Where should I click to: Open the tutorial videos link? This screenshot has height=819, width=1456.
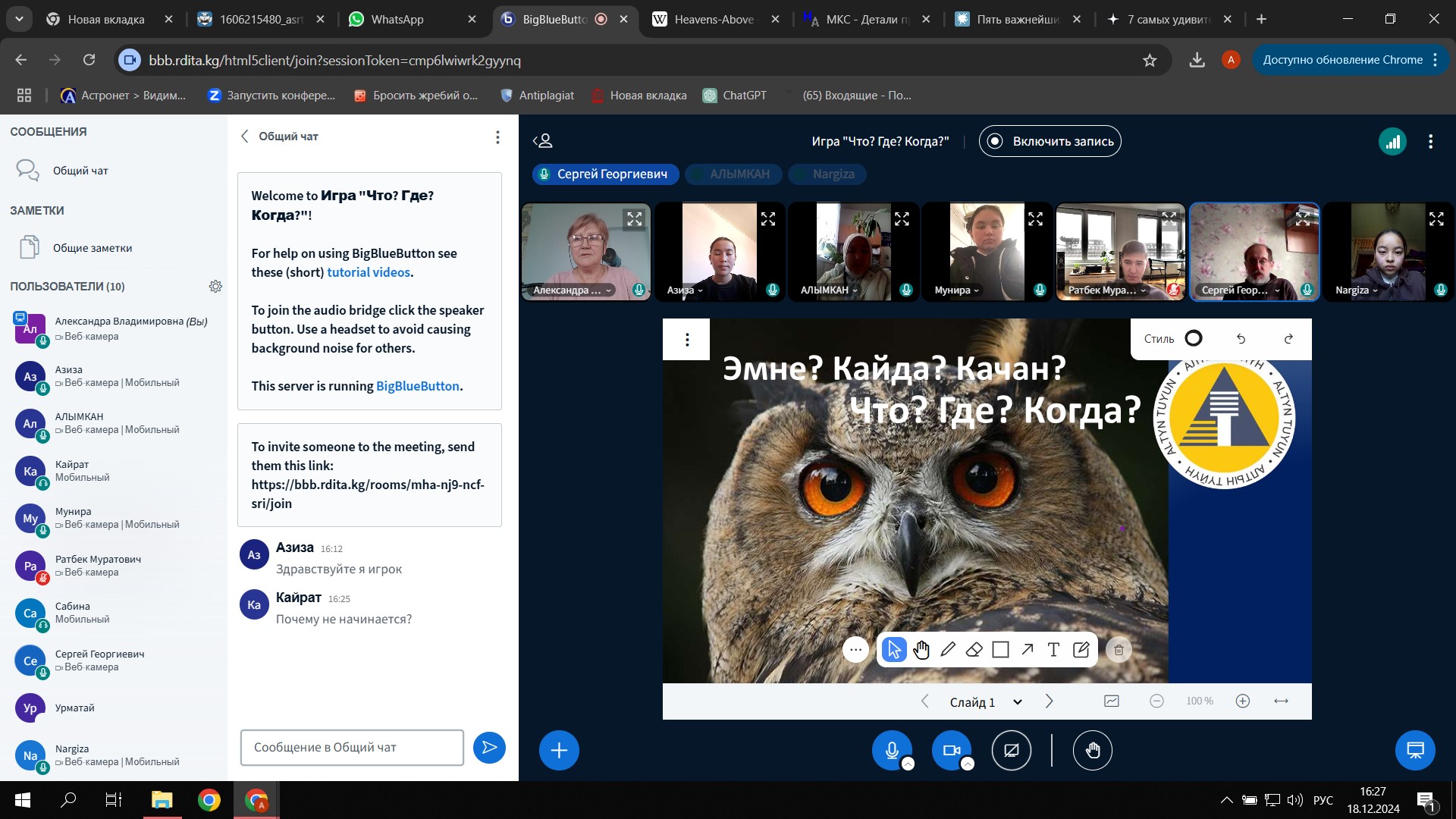368,272
